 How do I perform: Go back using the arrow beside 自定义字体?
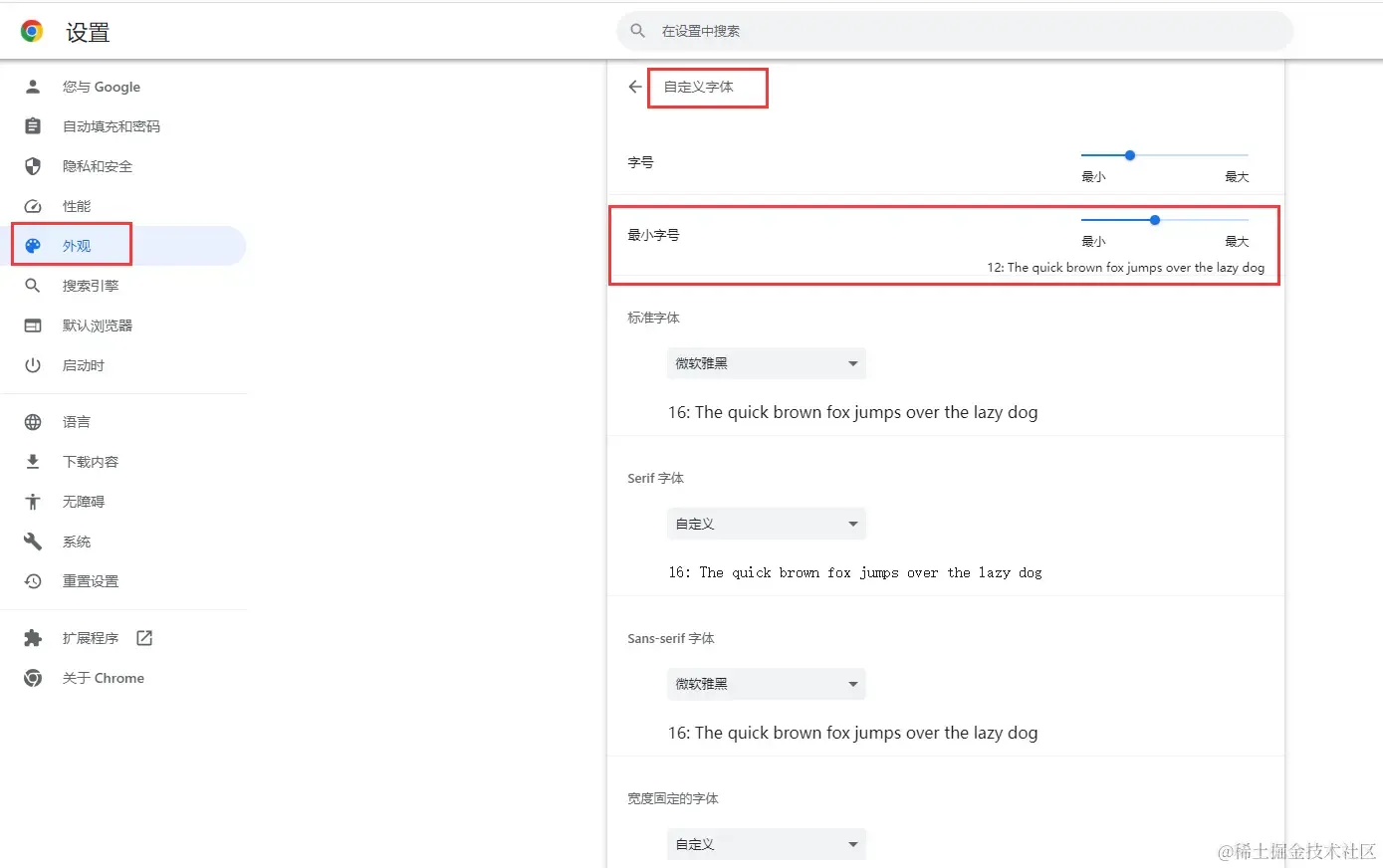635,87
